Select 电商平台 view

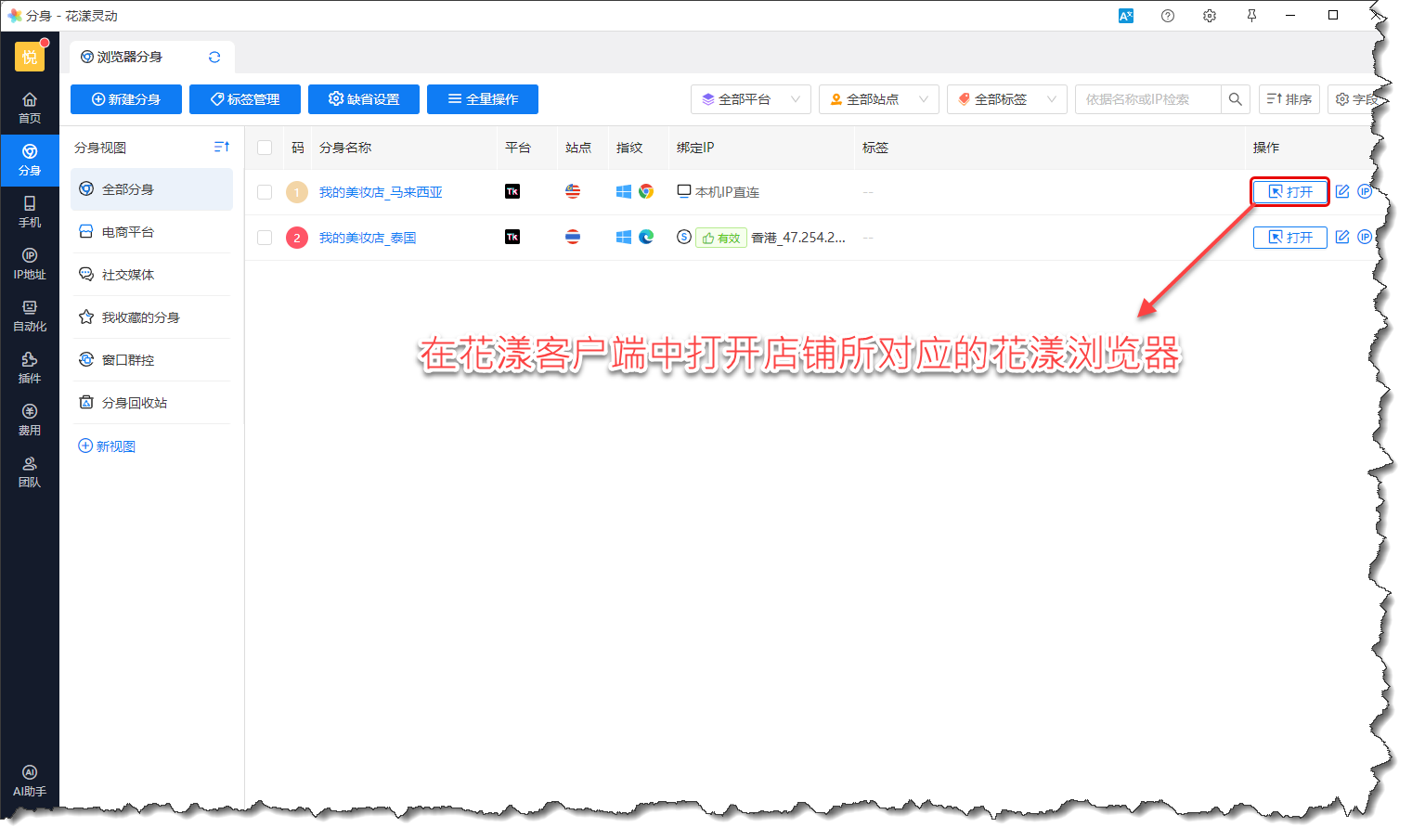(151, 232)
